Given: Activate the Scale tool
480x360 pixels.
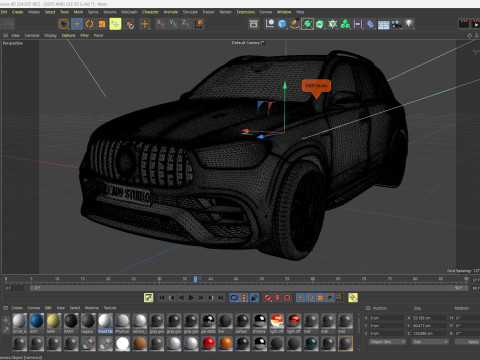Looking at the screenshot, I should point(102,24).
